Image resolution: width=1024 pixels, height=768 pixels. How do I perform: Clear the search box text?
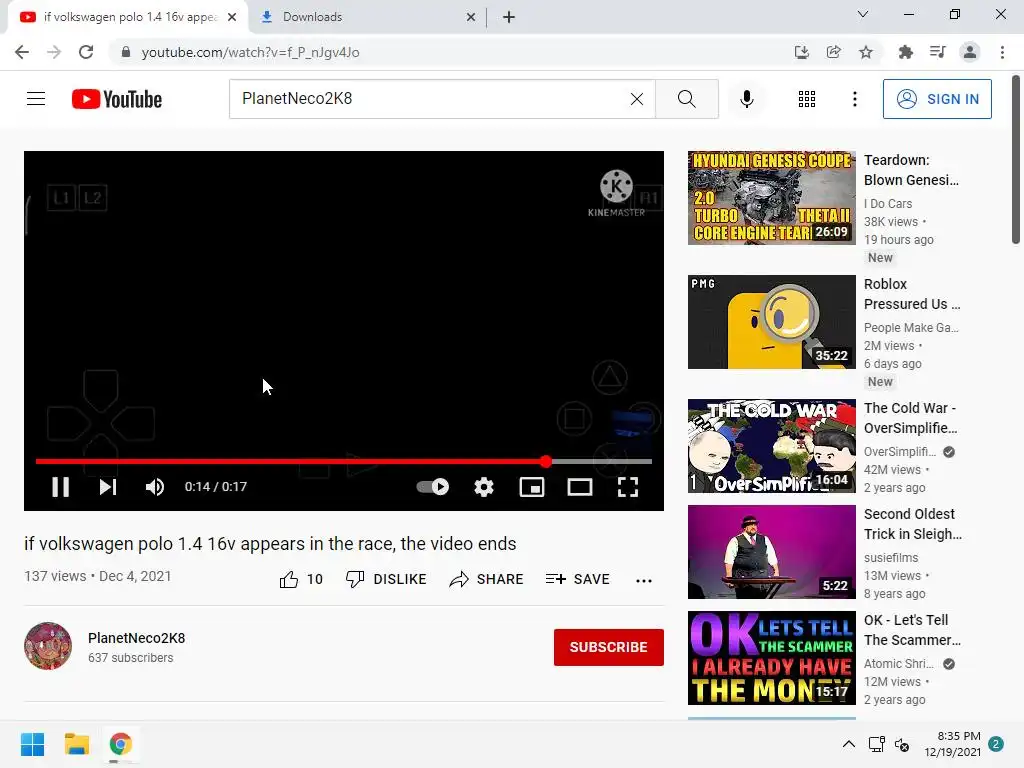(637, 99)
